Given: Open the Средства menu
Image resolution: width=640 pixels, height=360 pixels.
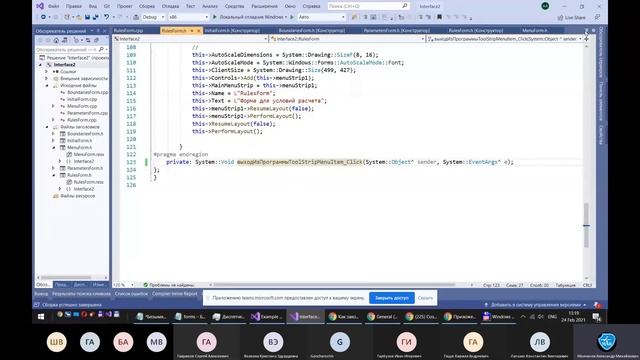Looking at the screenshot, I should tap(234, 6).
